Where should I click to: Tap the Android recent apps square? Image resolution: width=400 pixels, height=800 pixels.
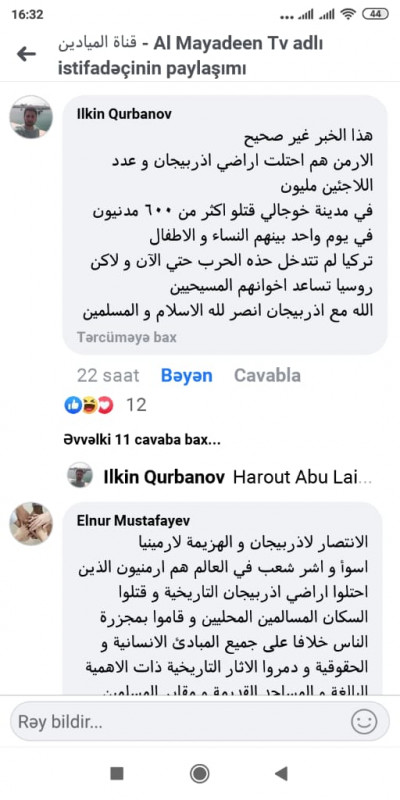point(117,773)
